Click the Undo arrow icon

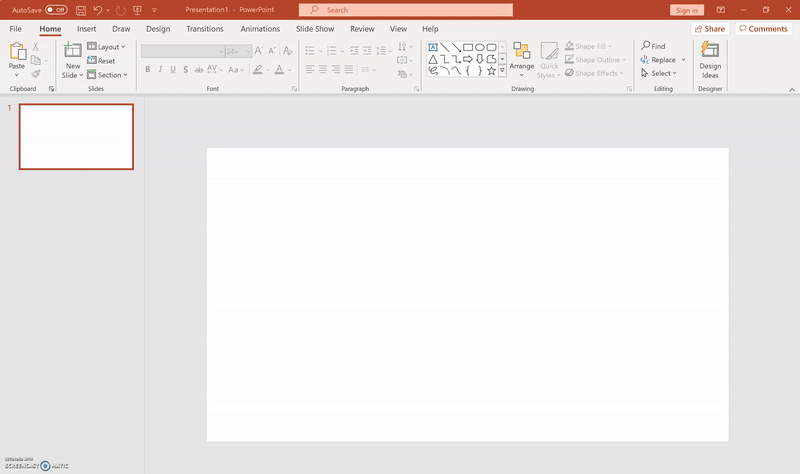point(98,10)
